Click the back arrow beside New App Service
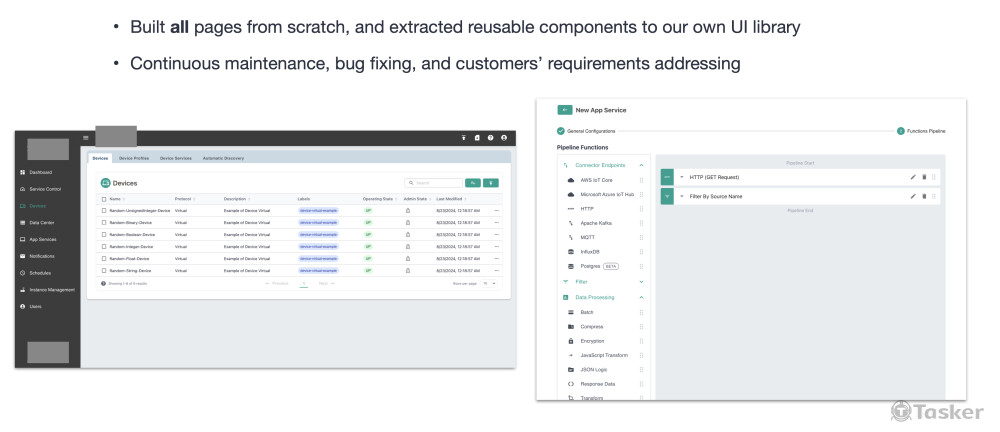Image resolution: width=1000 pixels, height=432 pixels. click(565, 110)
